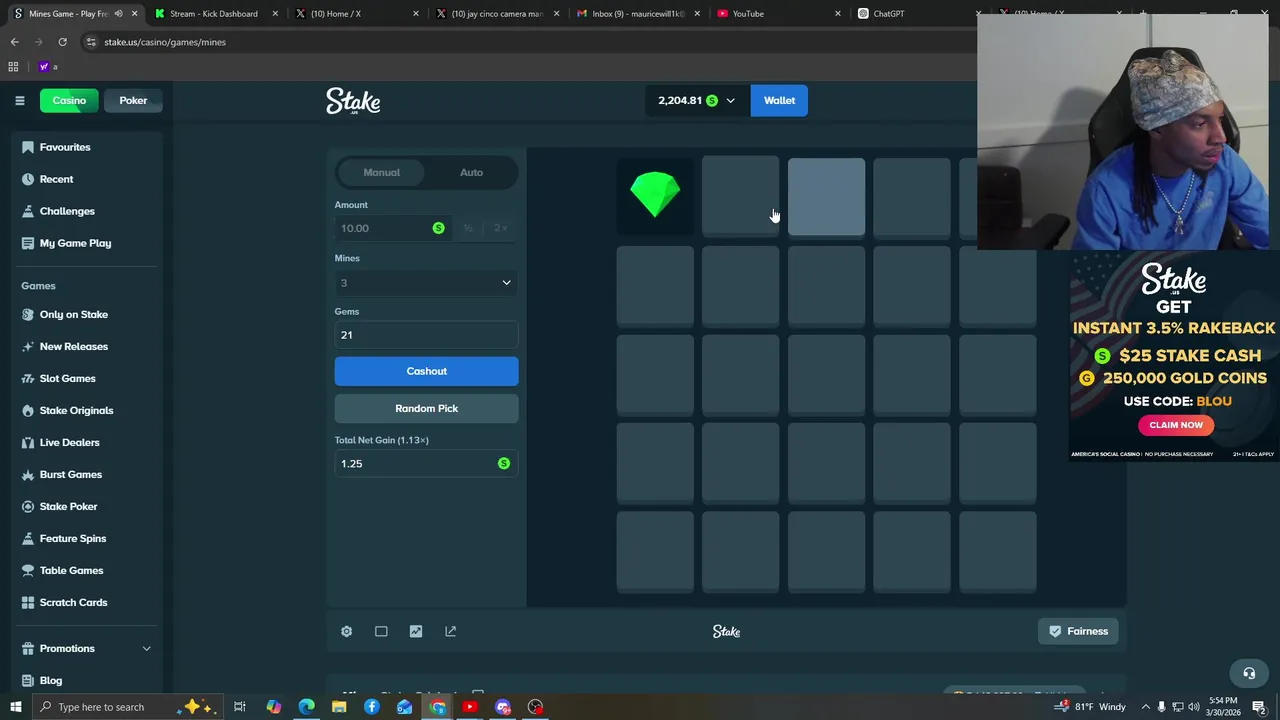Click the purple Yahoo bookmark
1280x720 pixels.
[44, 67]
